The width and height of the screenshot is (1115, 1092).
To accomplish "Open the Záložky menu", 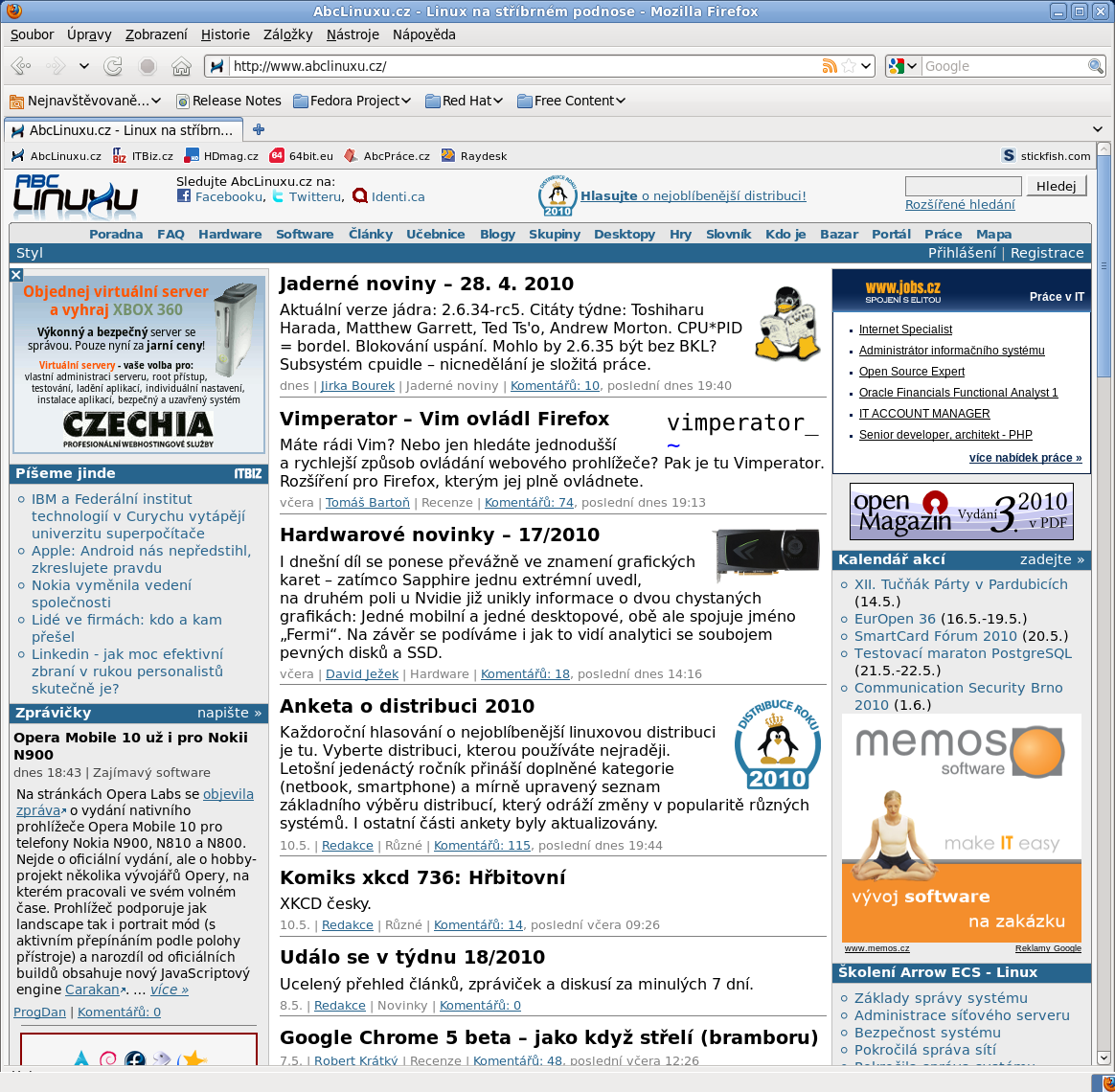I will (288, 34).
